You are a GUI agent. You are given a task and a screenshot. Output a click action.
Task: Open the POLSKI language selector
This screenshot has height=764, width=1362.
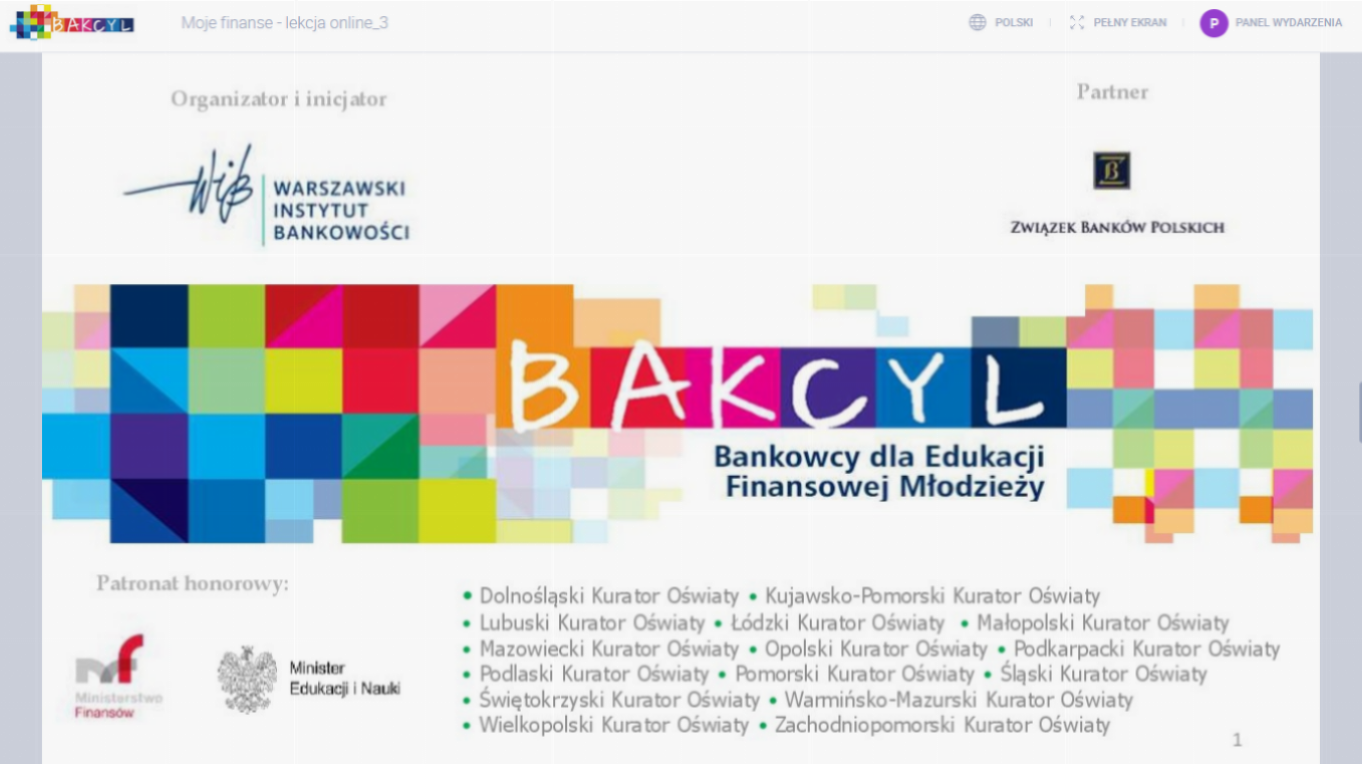(1013, 22)
